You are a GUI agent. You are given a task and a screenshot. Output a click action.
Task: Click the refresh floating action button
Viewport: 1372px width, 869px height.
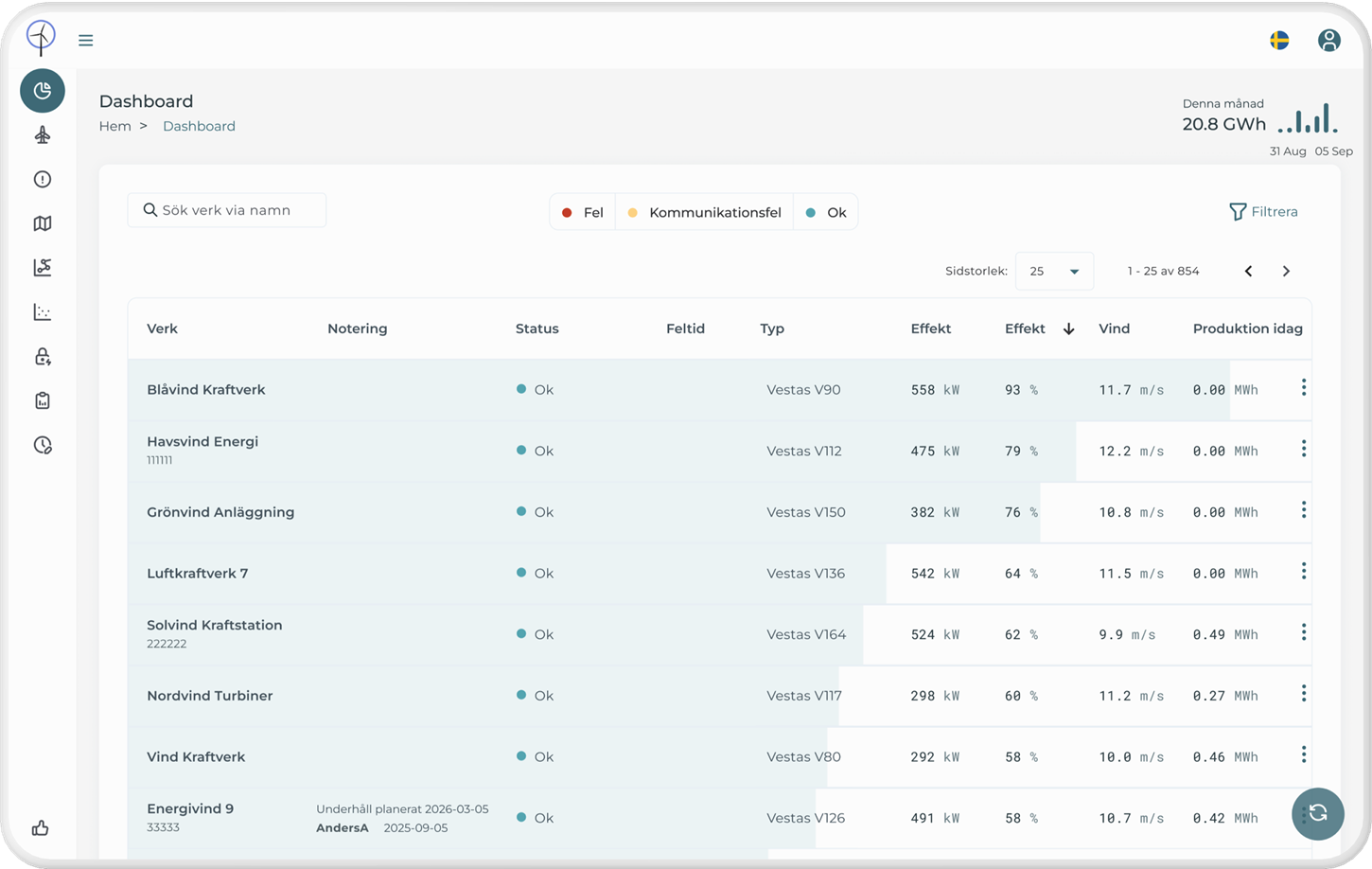tap(1318, 814)
